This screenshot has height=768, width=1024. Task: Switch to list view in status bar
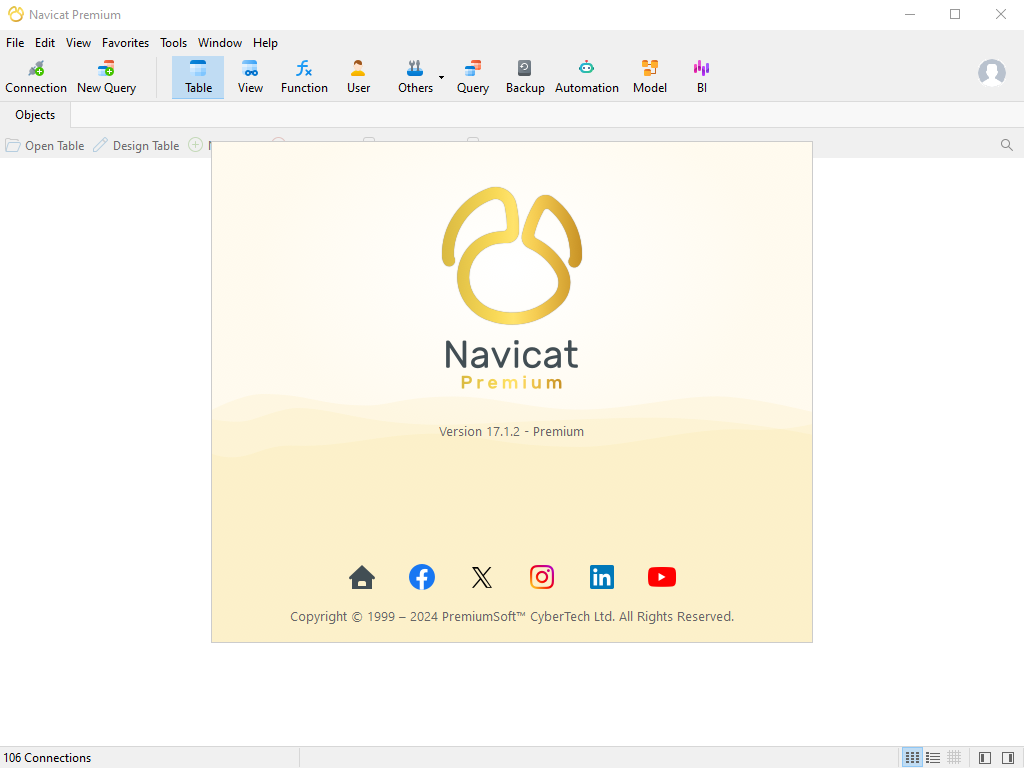point(933,758)
